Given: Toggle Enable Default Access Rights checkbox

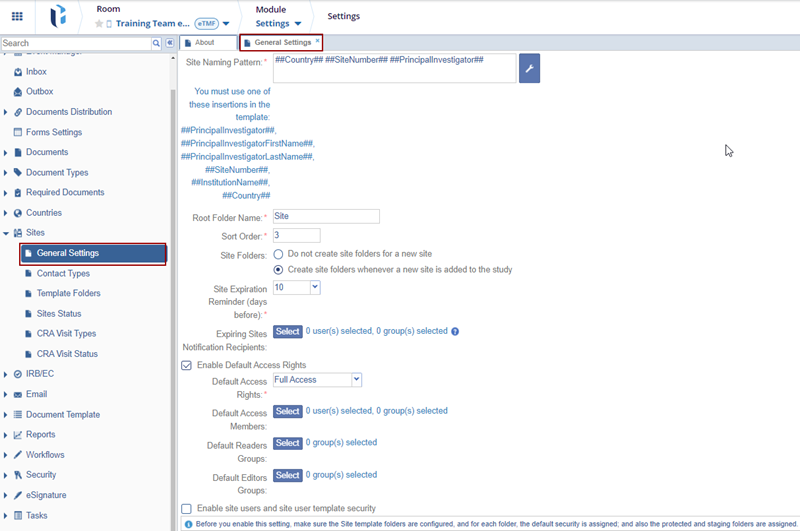Looking at the screenshot, I should click(x=186, y=365).
